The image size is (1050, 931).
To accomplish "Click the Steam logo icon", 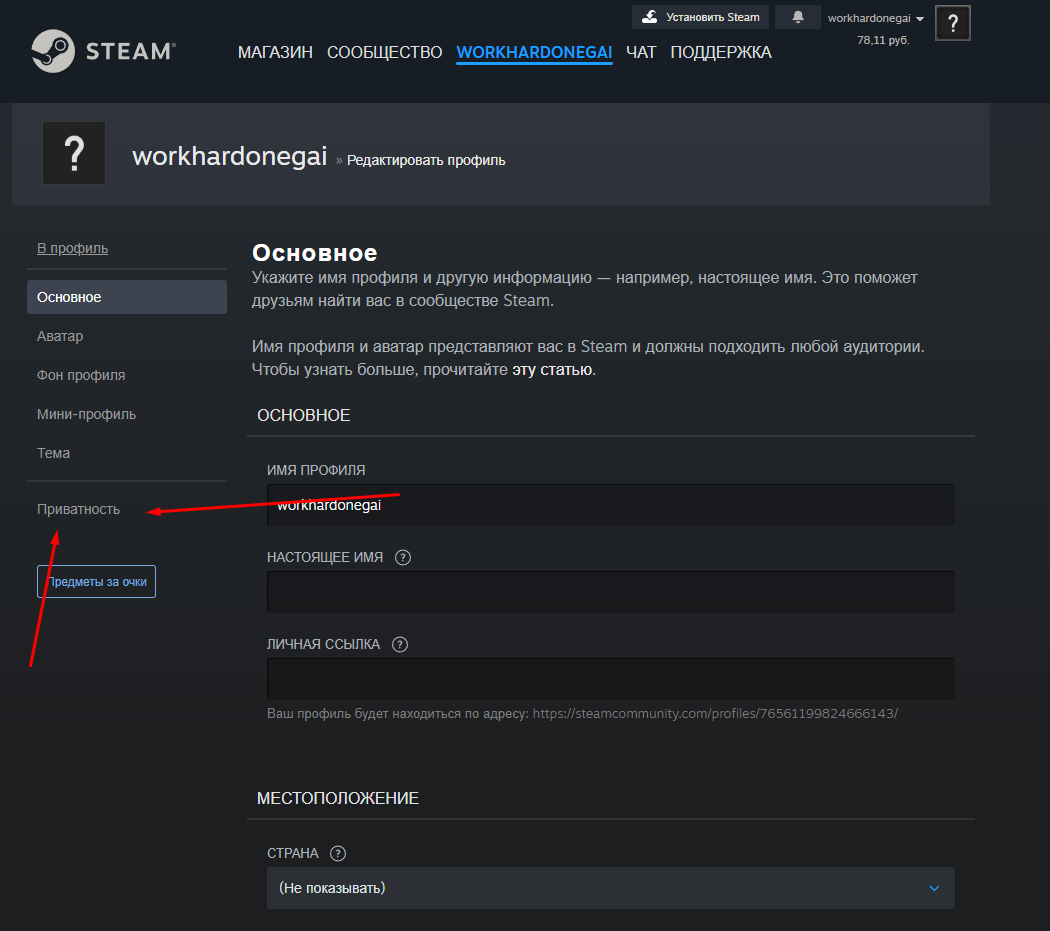I will 52,51.
